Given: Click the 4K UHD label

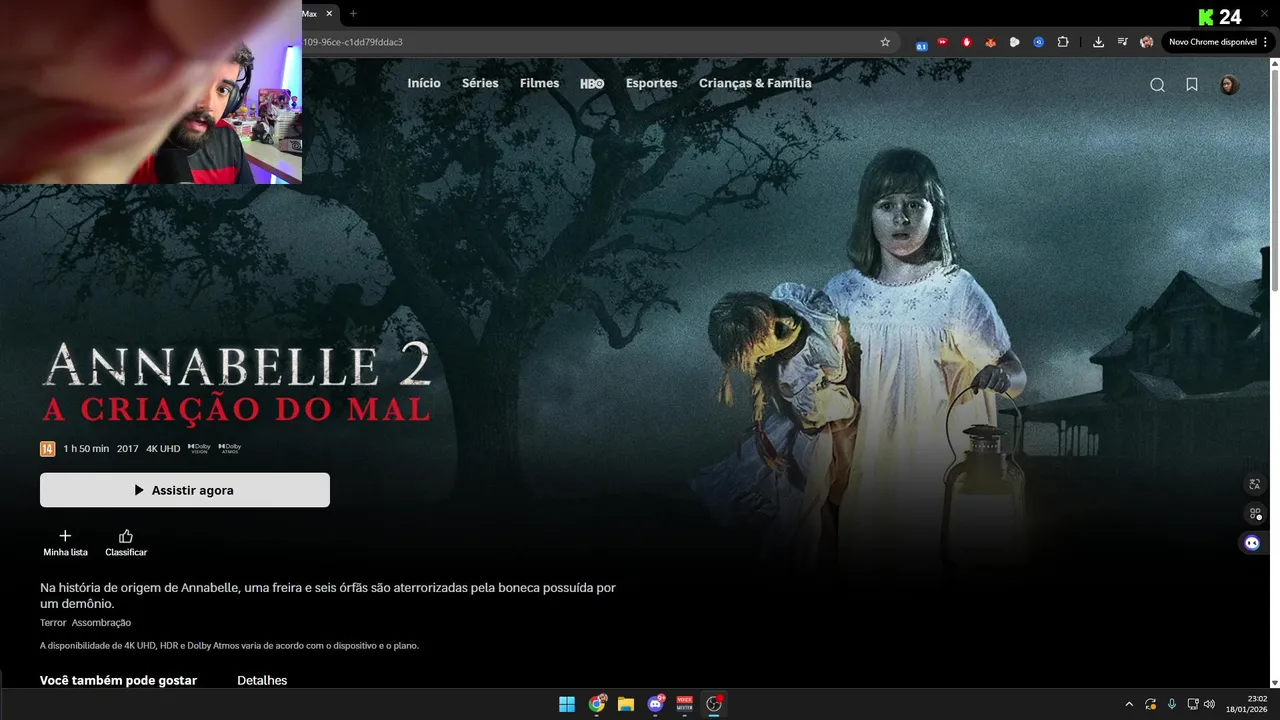Looking at the screenshot, I should coord(163,449).
